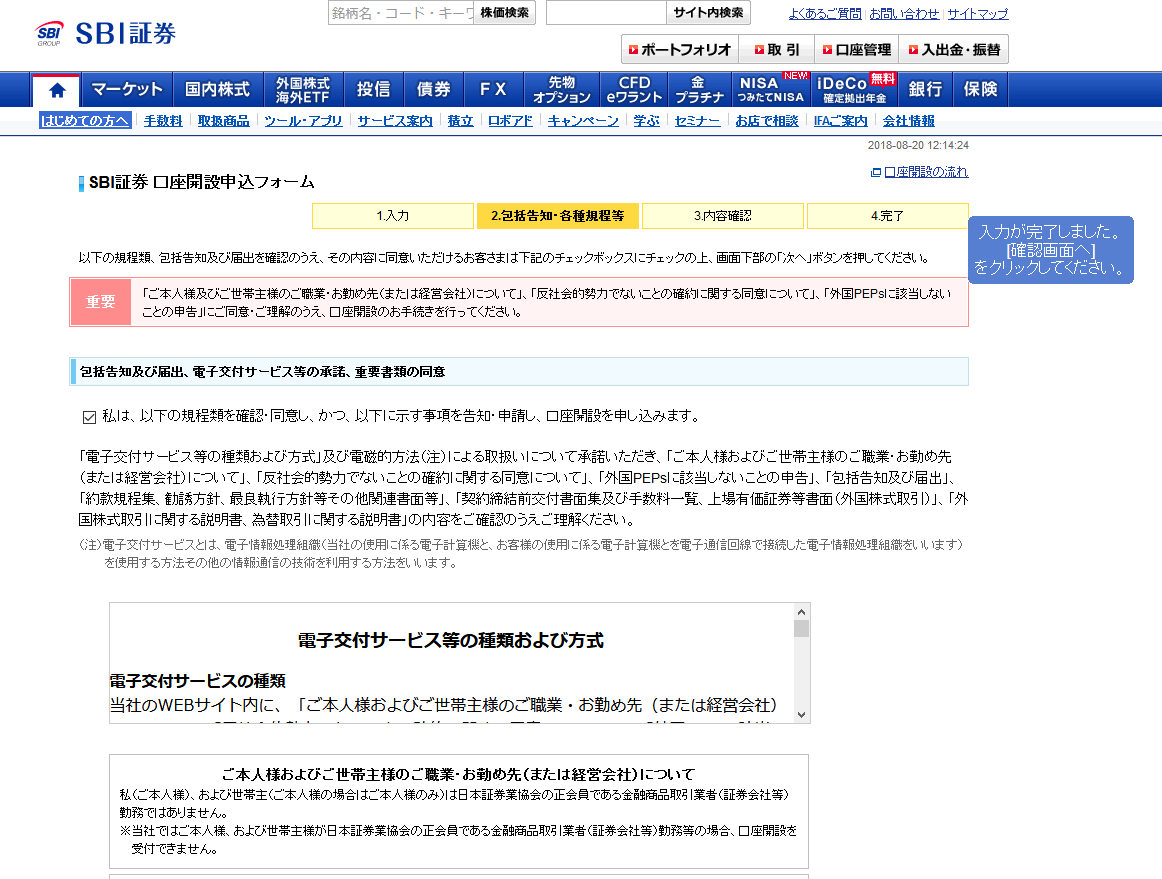Open ポートフォリオ button
Screen dimensions: 1162x879
(680, 50)
